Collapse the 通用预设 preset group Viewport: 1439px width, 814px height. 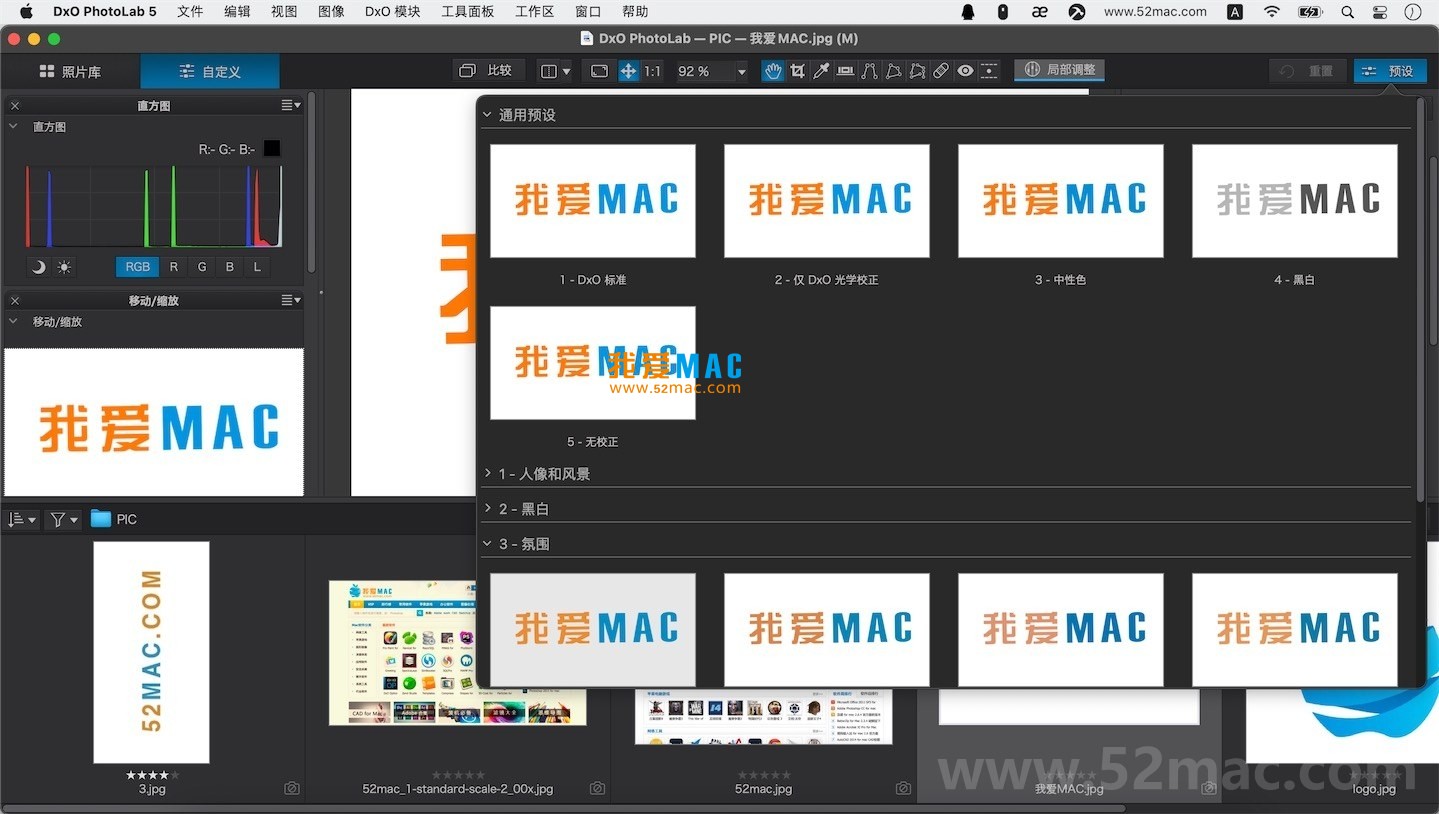(x=488, y=114)
